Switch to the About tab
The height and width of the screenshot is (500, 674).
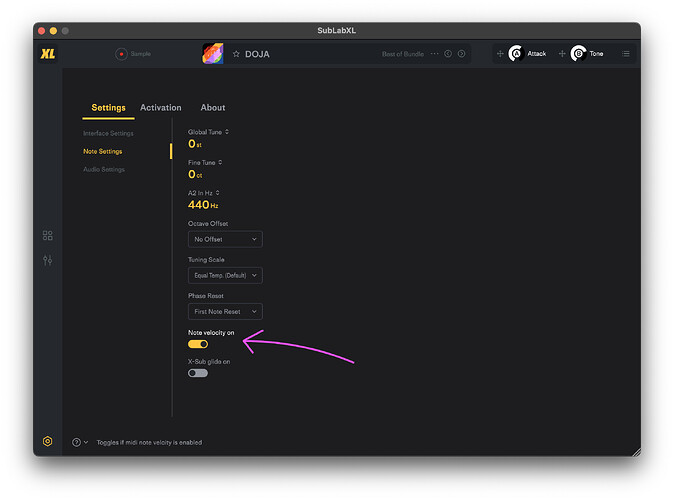213,107
